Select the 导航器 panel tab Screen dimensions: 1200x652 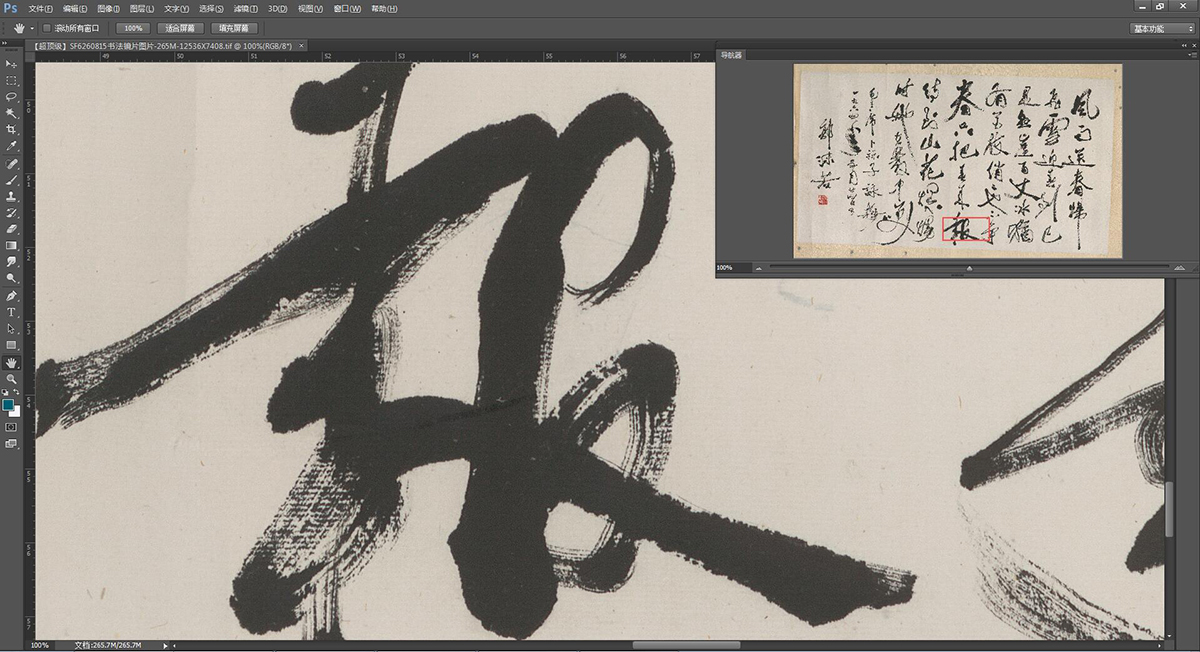(x=732, y=54)
